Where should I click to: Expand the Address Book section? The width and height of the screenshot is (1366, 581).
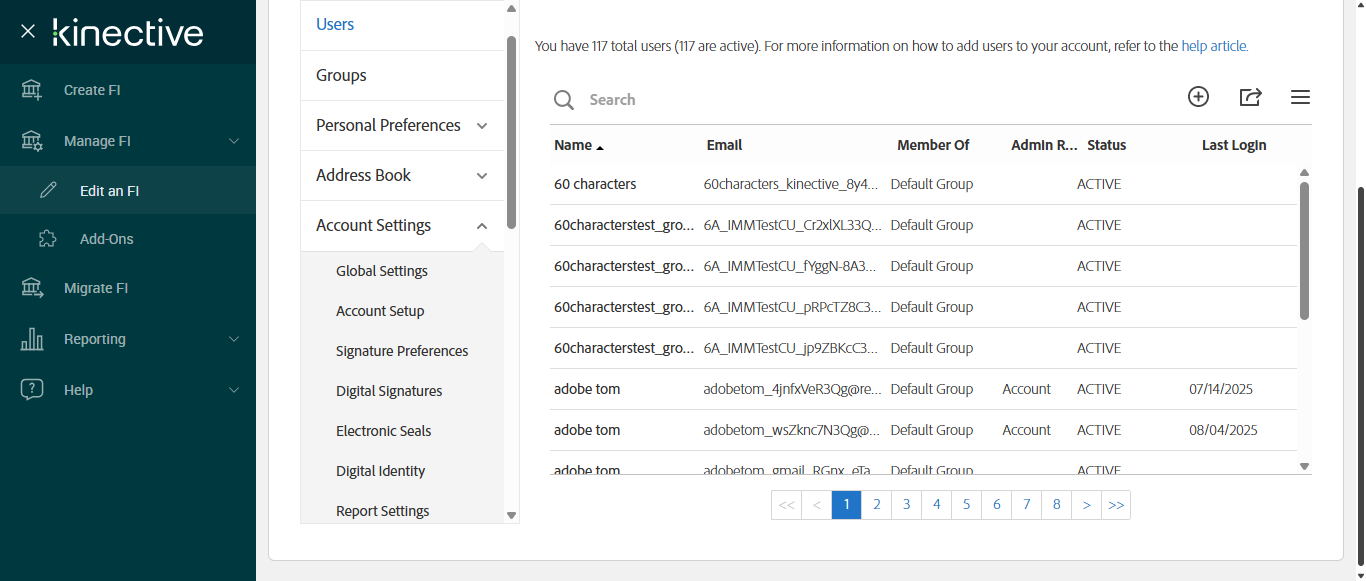(482, 176)
